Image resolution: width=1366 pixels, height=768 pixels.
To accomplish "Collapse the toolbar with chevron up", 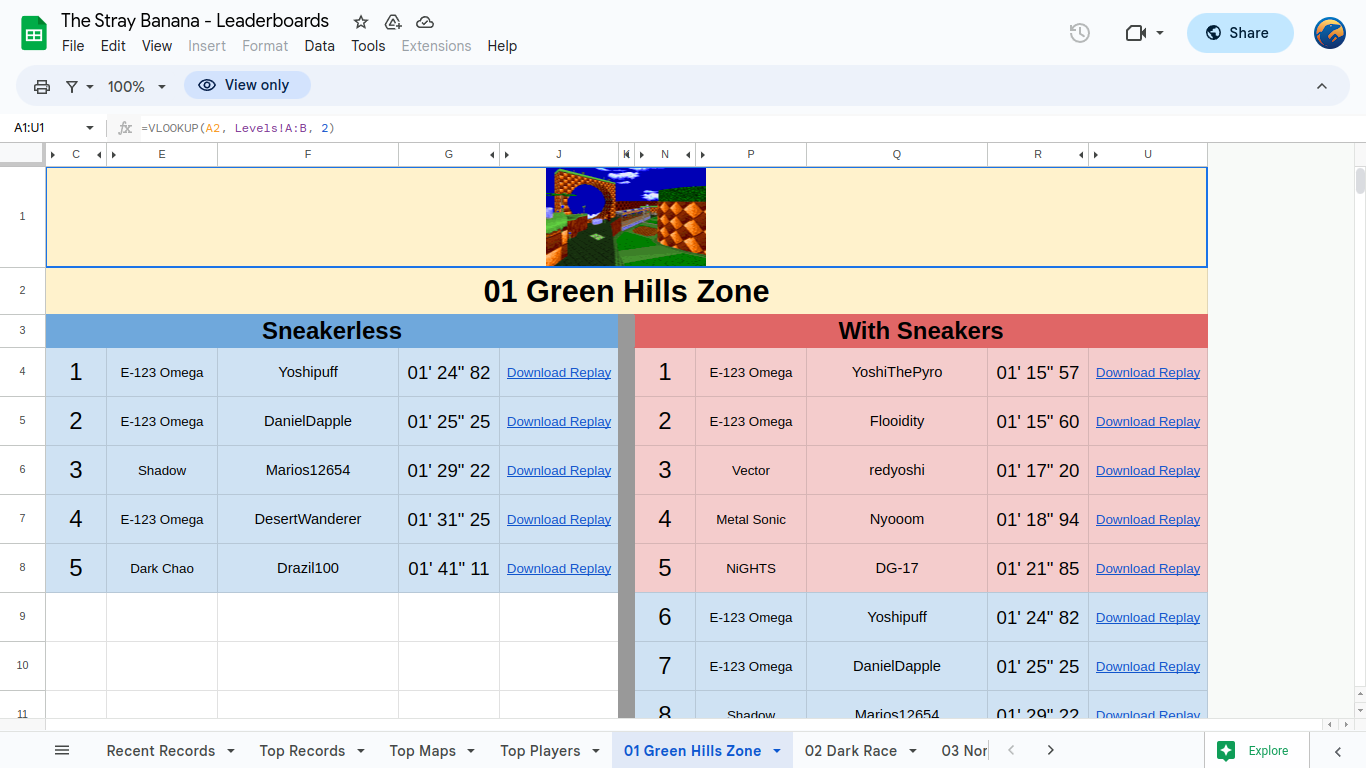I will 1321,87.
